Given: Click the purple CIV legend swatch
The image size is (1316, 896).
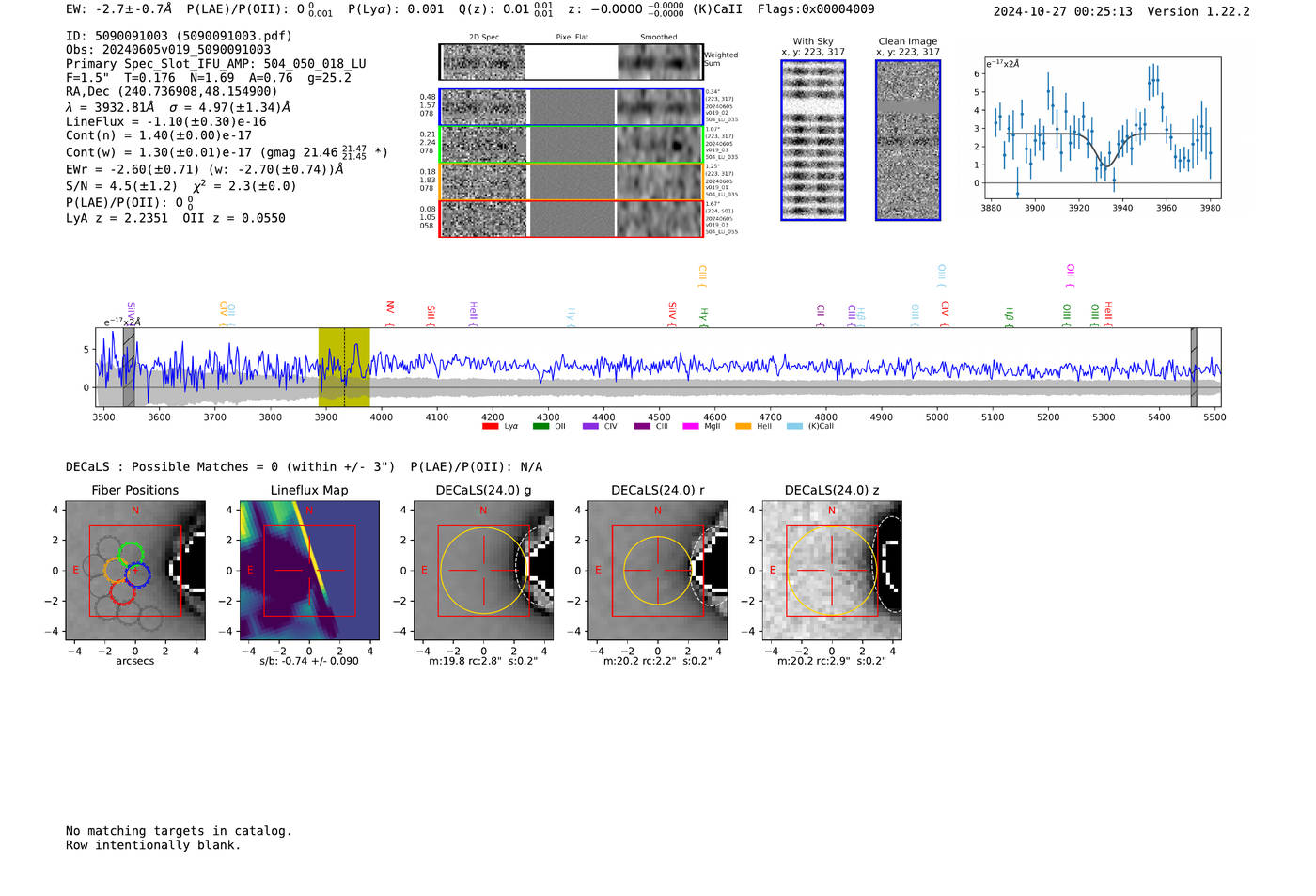Looking at the screenshot, I should pos(590,426).
